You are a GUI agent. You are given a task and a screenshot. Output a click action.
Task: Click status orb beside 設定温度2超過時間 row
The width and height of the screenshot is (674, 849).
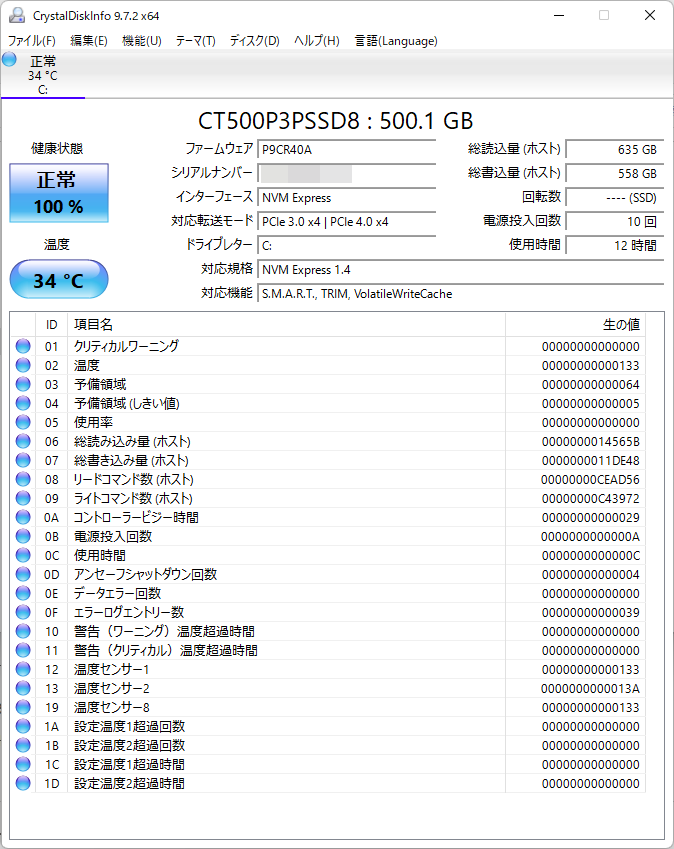23,783
